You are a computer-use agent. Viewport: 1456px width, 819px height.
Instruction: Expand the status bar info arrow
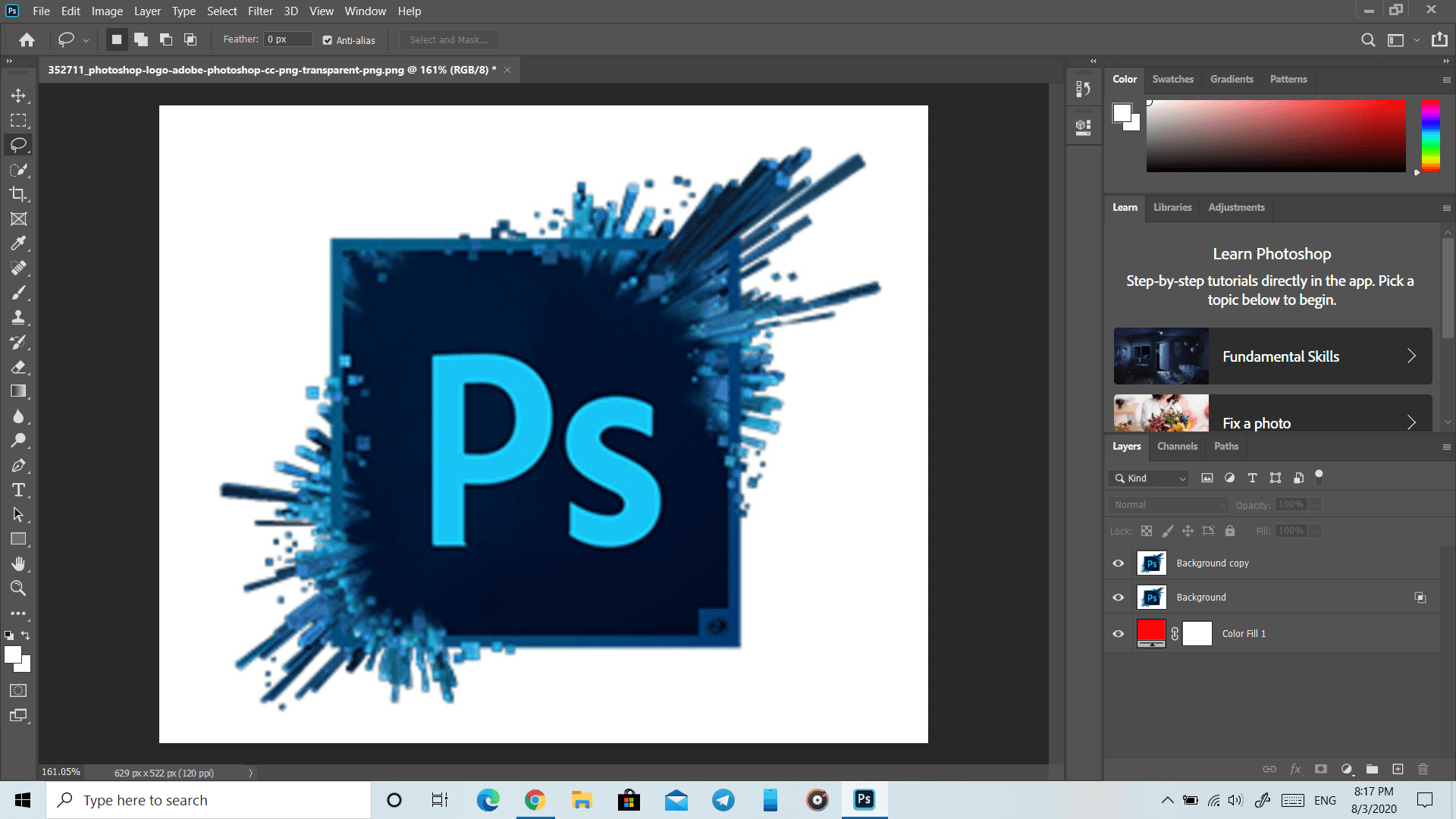(250, 773)
